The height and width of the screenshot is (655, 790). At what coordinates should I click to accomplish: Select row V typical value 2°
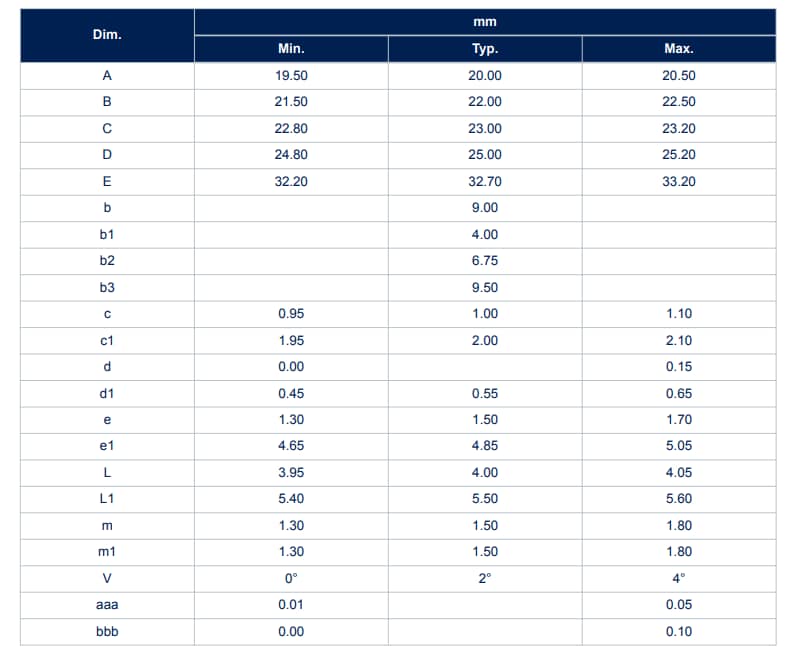click(485, 578)
